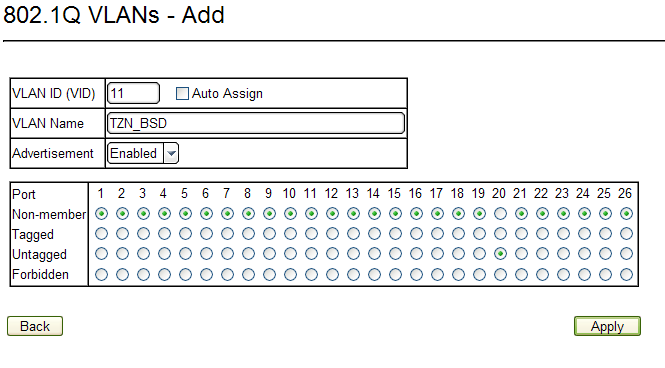Open the Advertisement dropdown arrow
665x368 pixels.
pyautogui.click(x=171, y=153)
